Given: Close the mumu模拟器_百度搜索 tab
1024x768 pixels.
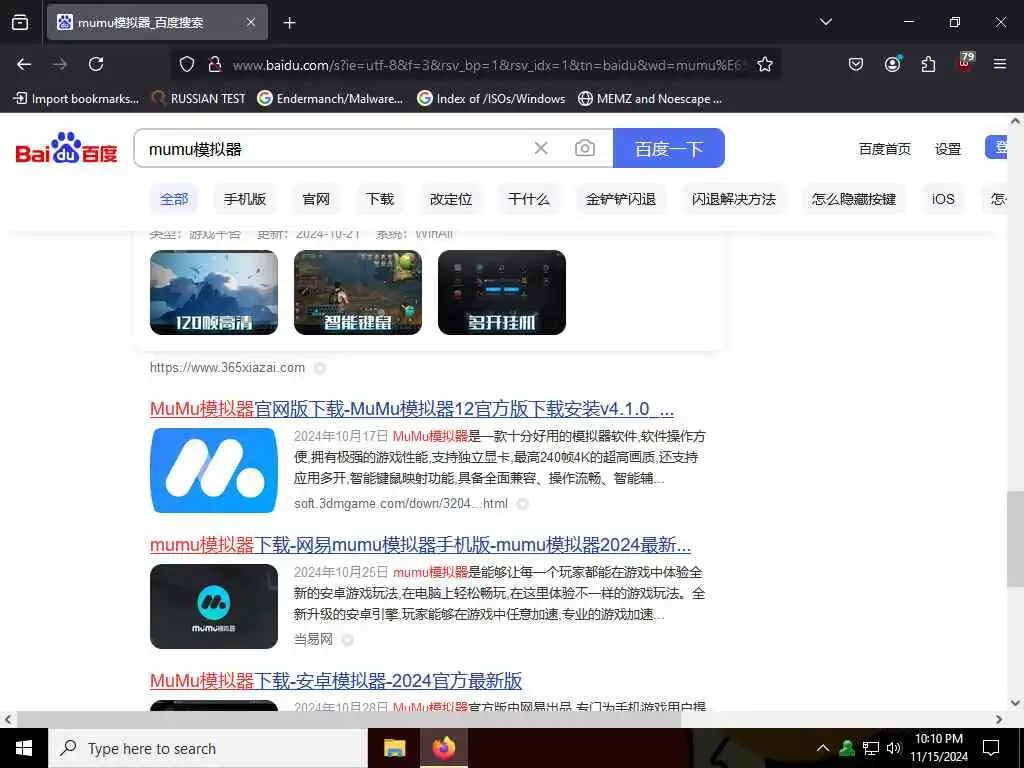Looking at the screenshot, I should 251,22.
